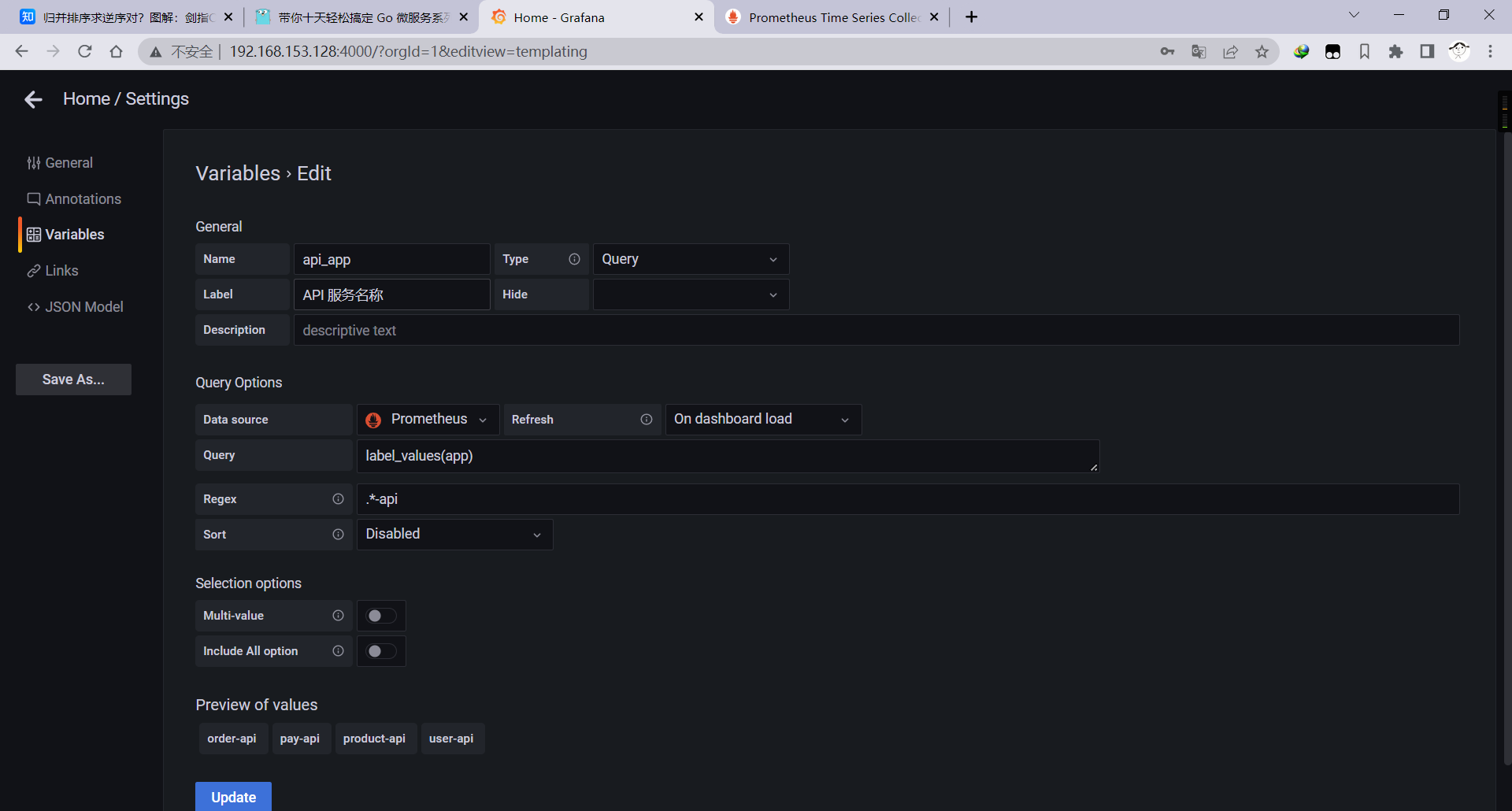The width and height of the screenshot is (1512, 811).
Task: Click the Label input field
Action: 392,294
